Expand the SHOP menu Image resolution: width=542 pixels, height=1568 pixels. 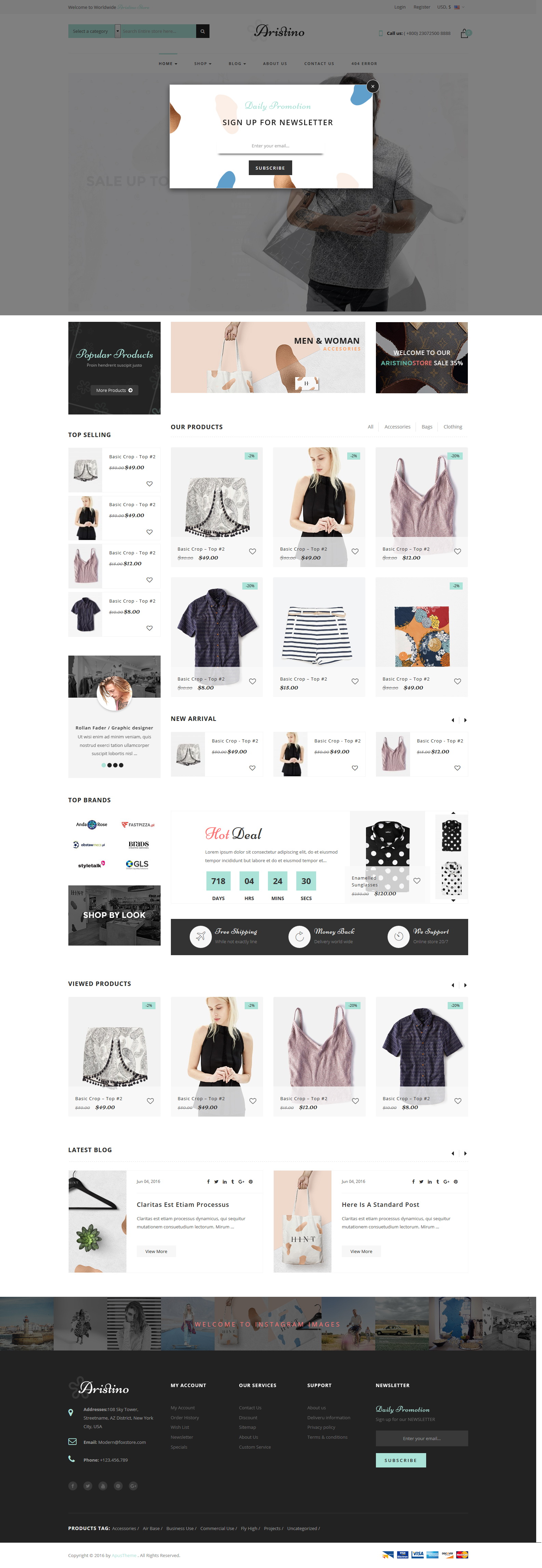click(x=203, y=63)
